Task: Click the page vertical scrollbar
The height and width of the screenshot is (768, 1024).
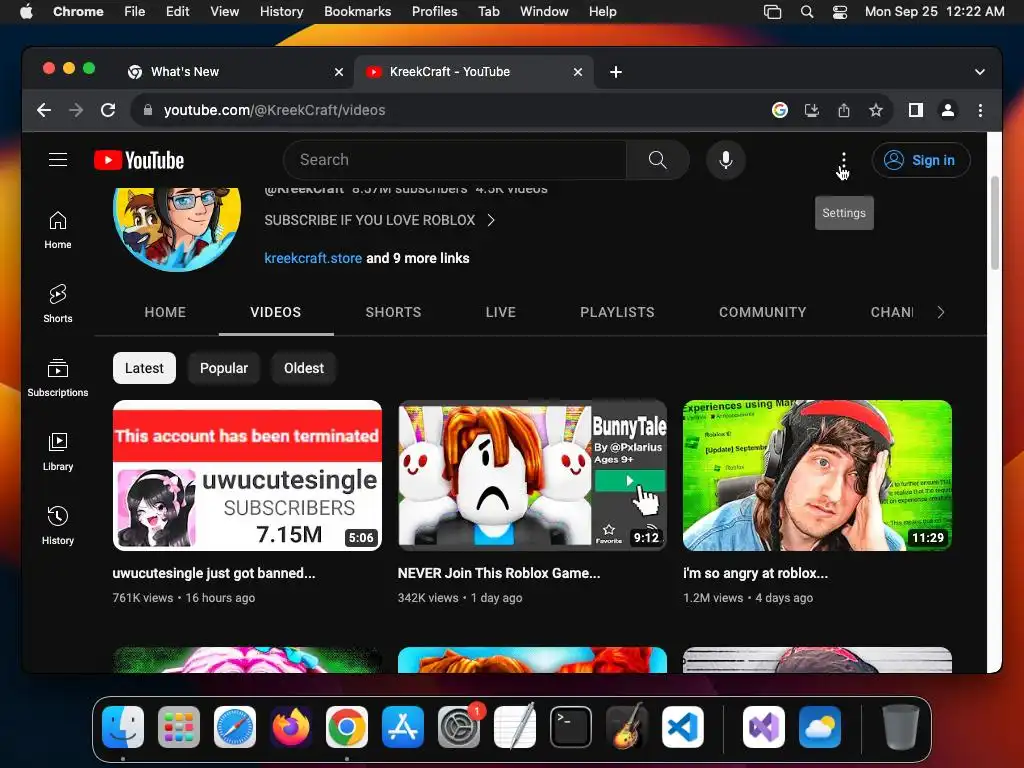Action: click(995, 222)
